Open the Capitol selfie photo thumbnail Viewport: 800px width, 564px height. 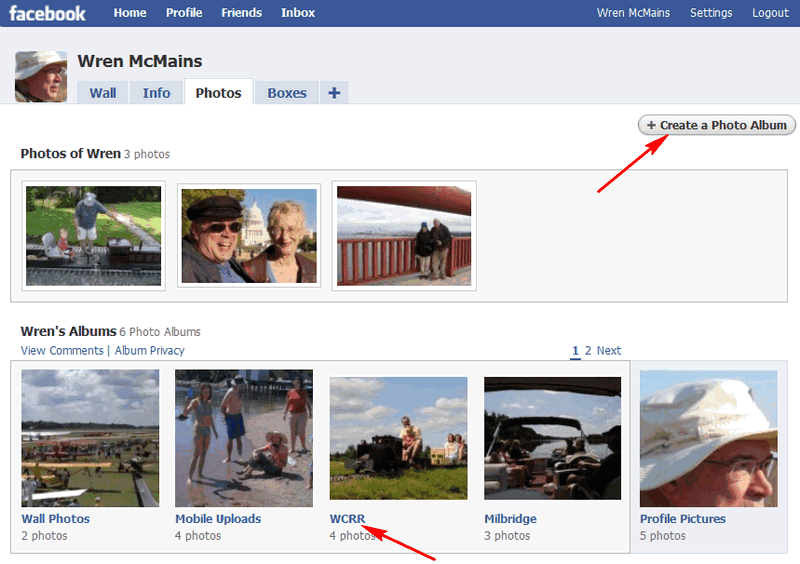pyautogui.click(x=249, y=236)
